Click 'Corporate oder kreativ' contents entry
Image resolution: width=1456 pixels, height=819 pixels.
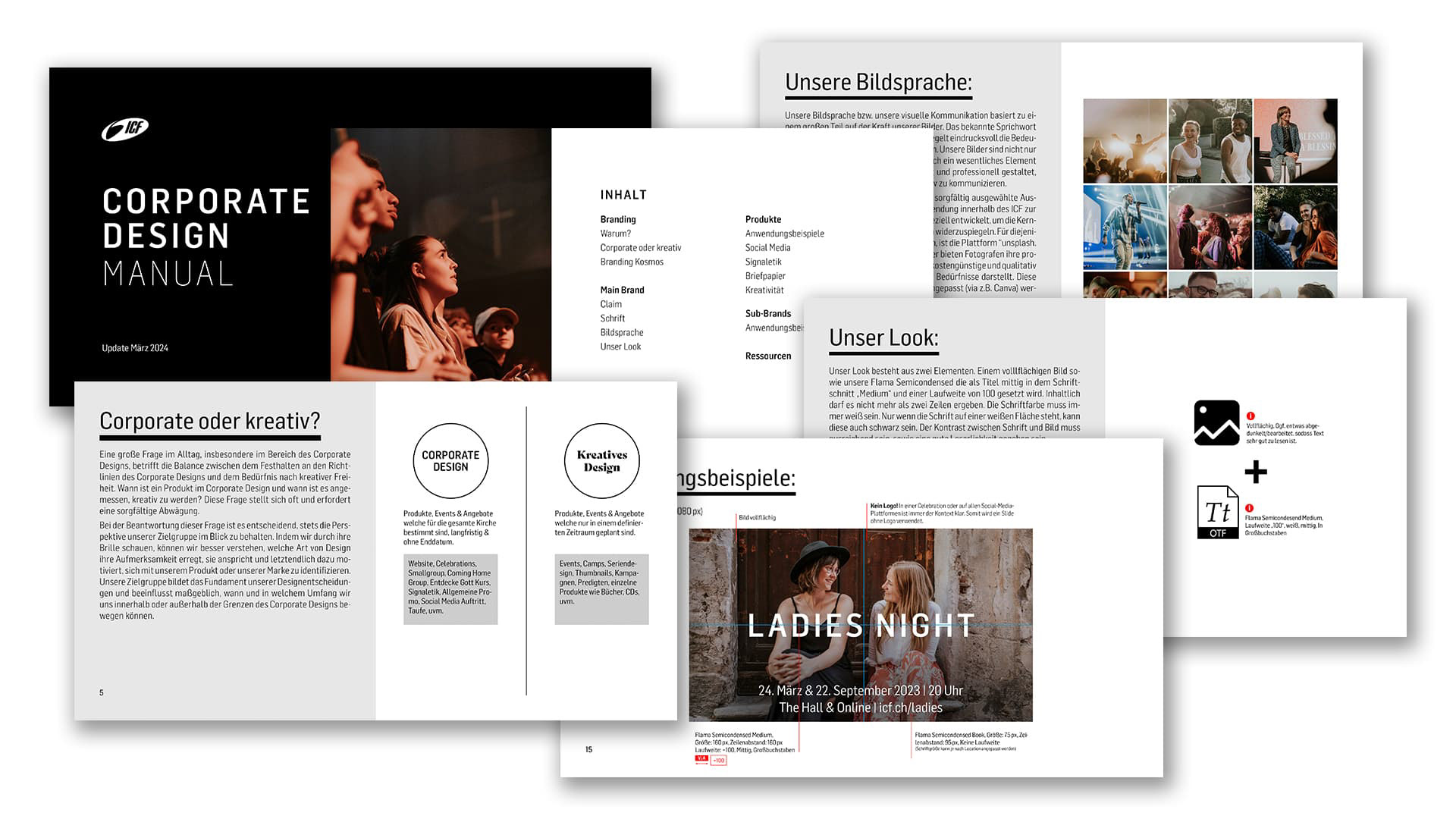[641, 248]
